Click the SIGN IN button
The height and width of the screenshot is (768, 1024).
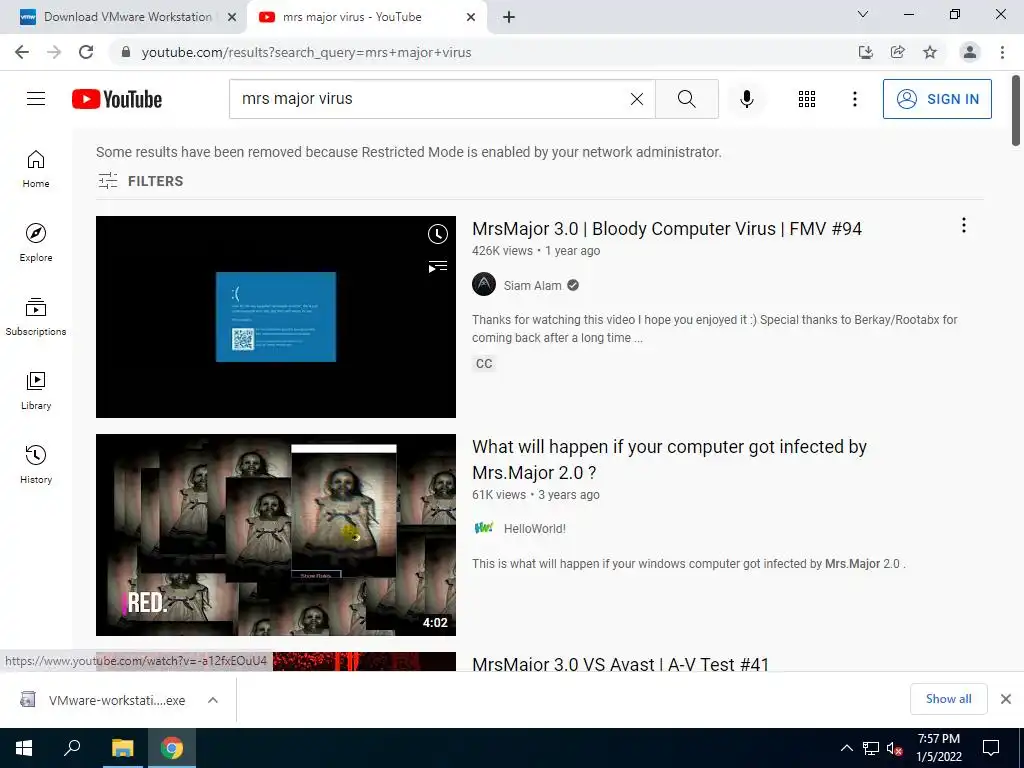937,99
